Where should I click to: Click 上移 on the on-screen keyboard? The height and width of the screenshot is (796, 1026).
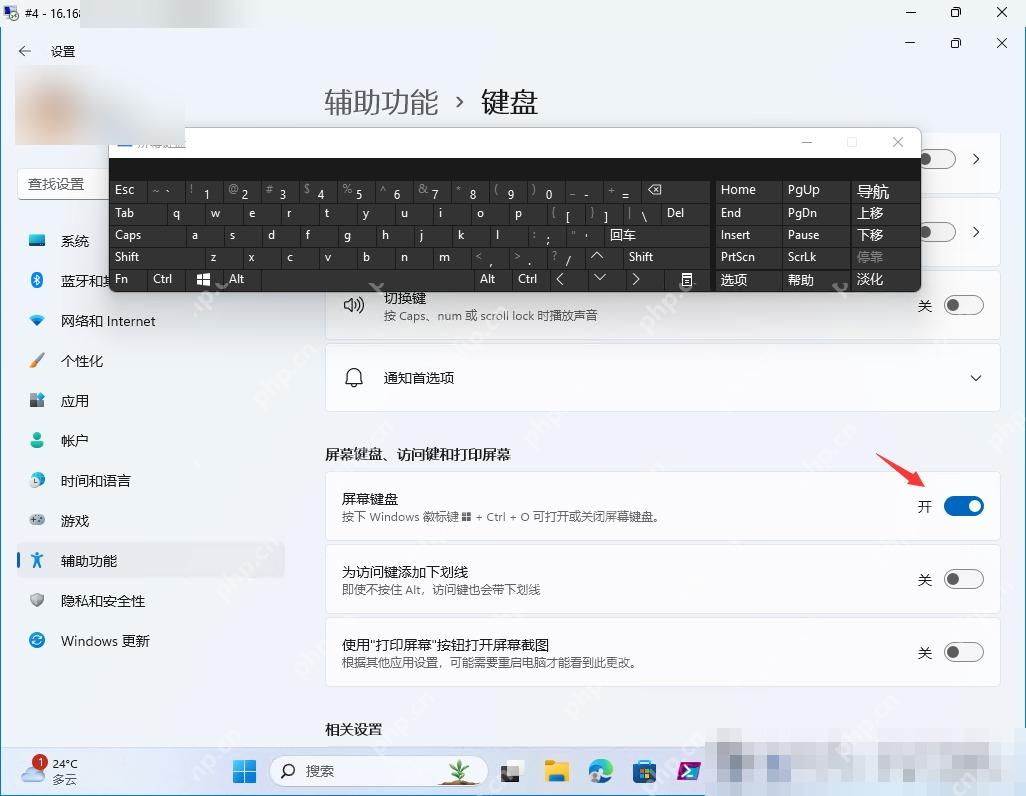[885, 213]
